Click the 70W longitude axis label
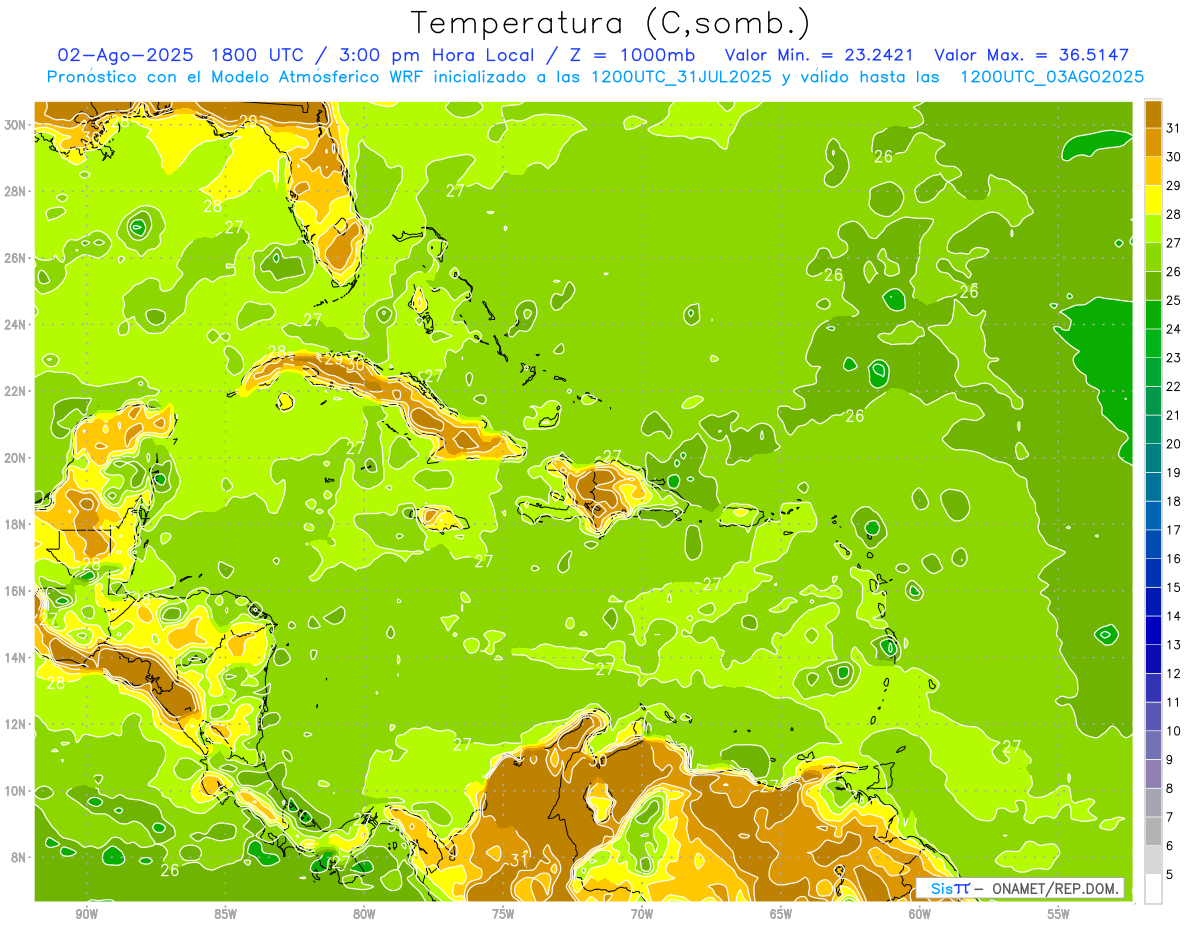 642,914
